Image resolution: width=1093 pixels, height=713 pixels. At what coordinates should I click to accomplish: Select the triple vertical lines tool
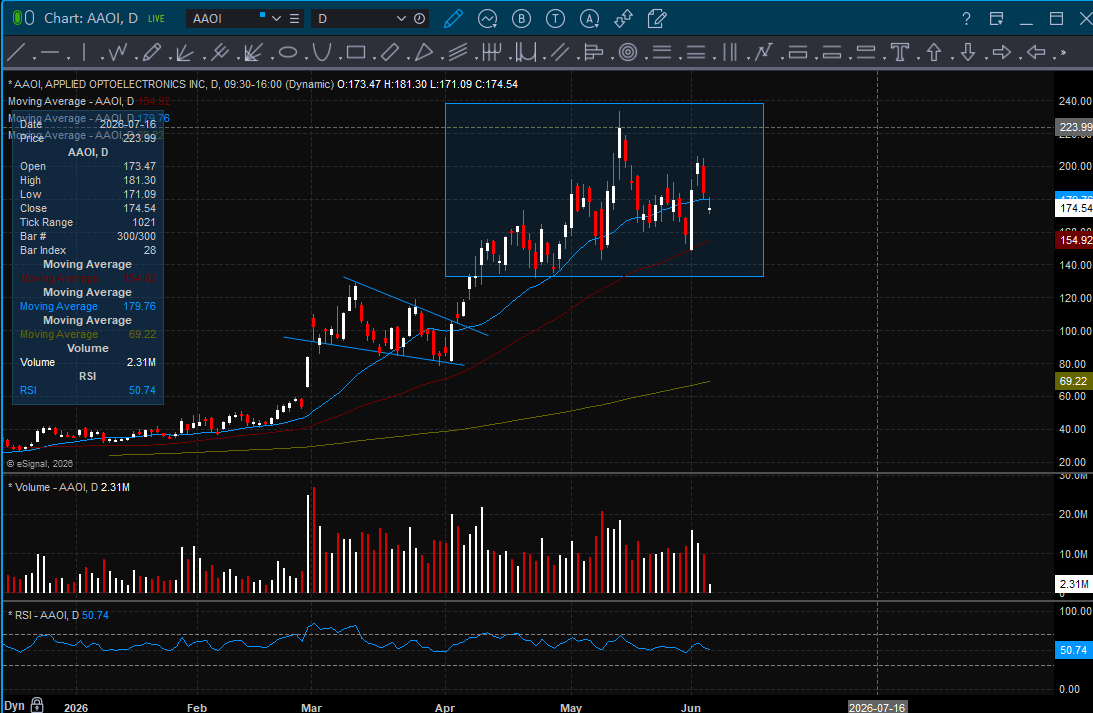point(730,52)
